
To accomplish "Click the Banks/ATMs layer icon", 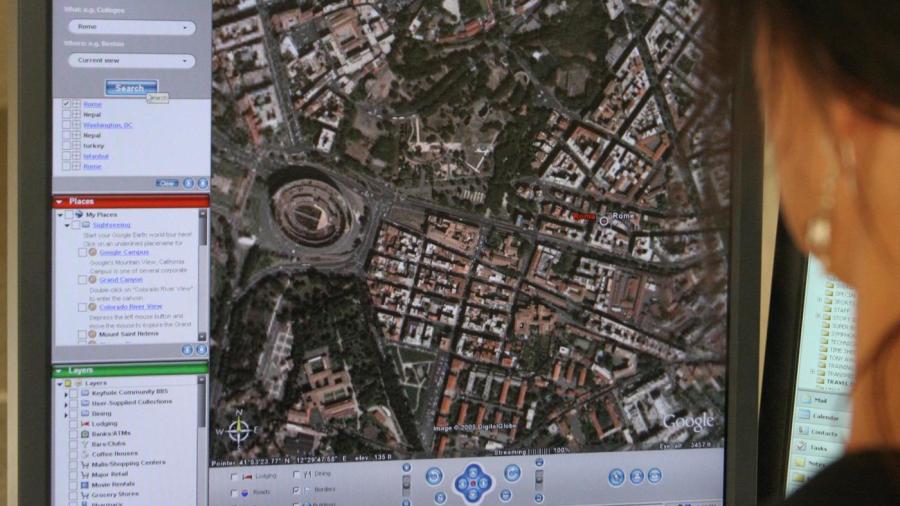I will (85, 434).
